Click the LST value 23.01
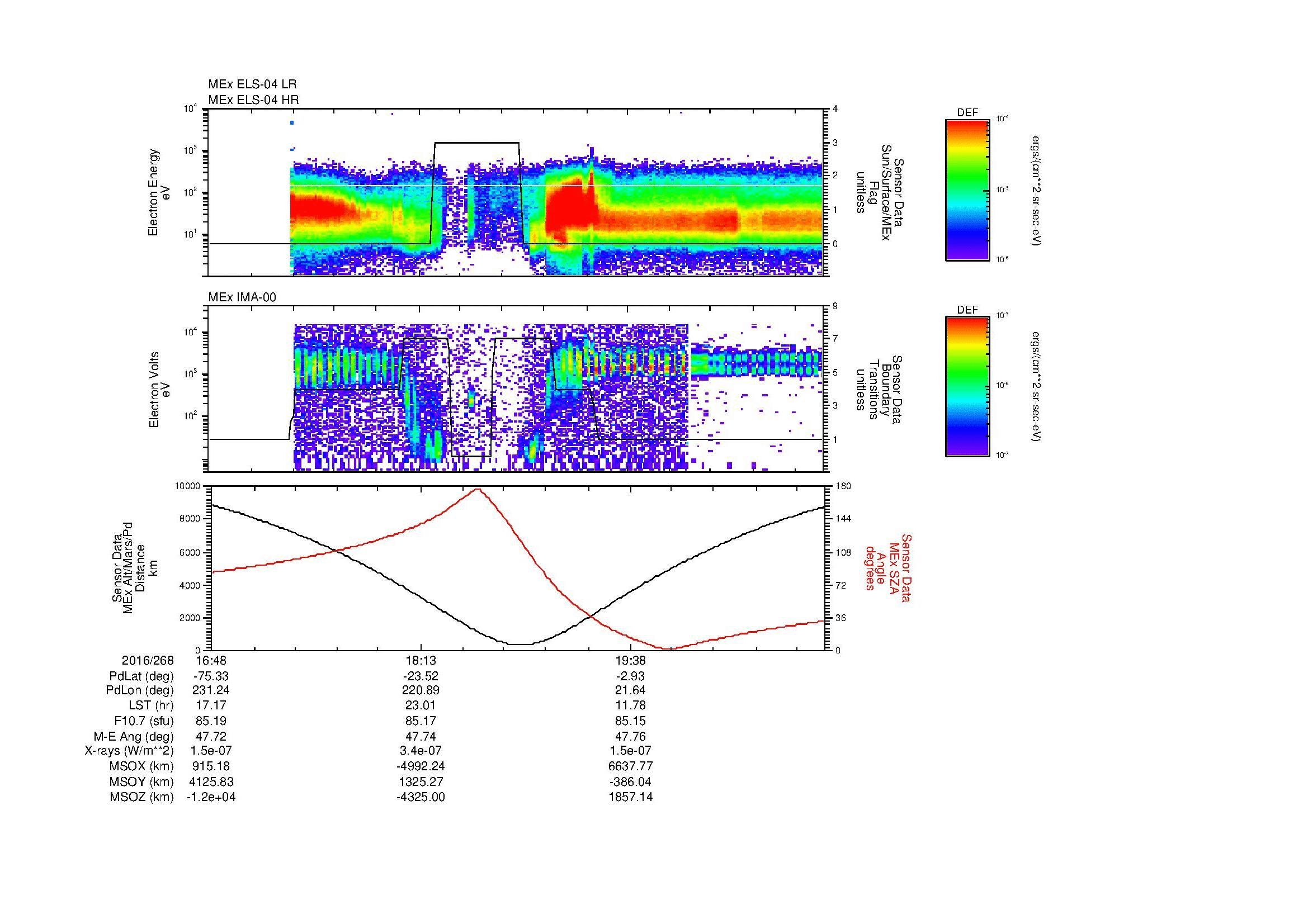The width and height of the screenshot is (1308, 924). (x=421, y=705)
